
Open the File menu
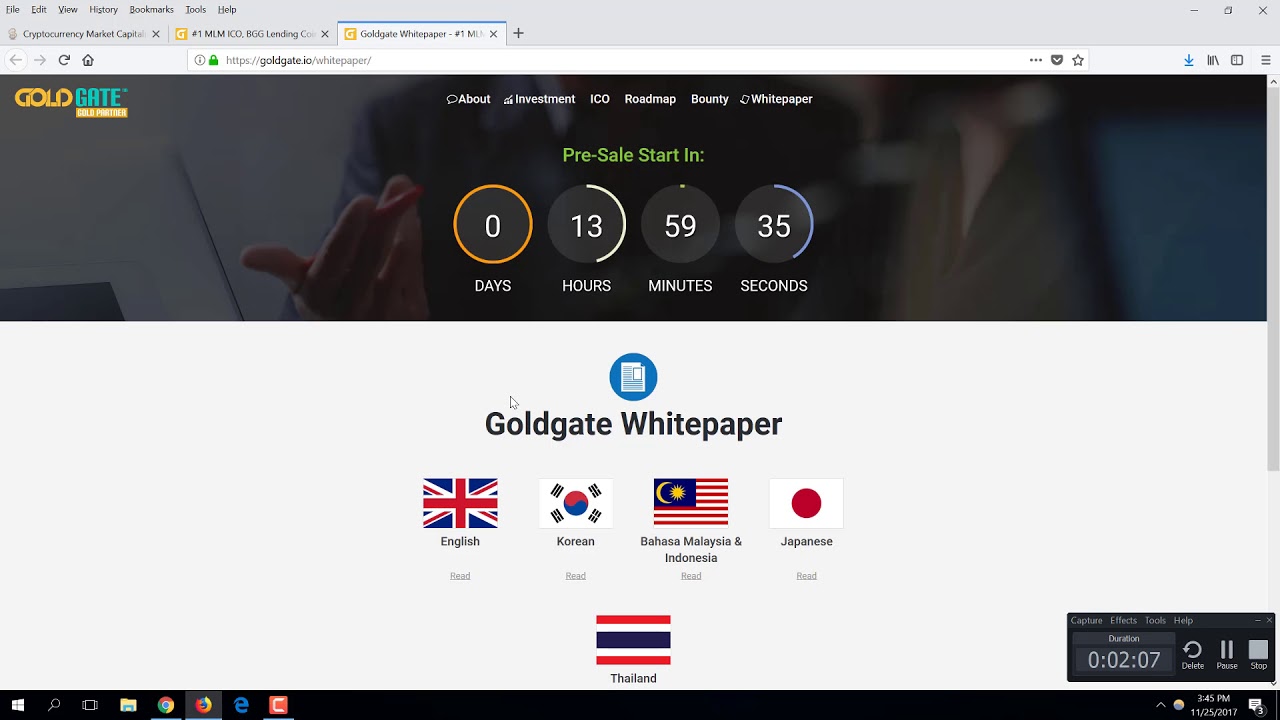[x=12, y=9]
